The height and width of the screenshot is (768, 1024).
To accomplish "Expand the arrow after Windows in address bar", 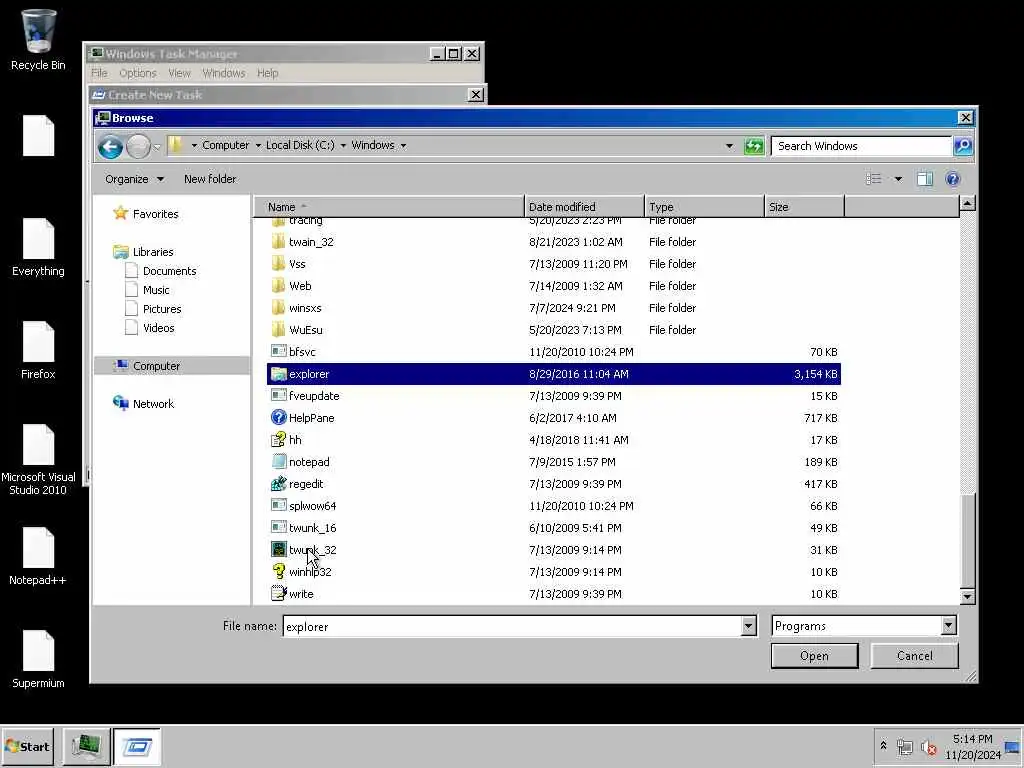I will click(403, 146).
